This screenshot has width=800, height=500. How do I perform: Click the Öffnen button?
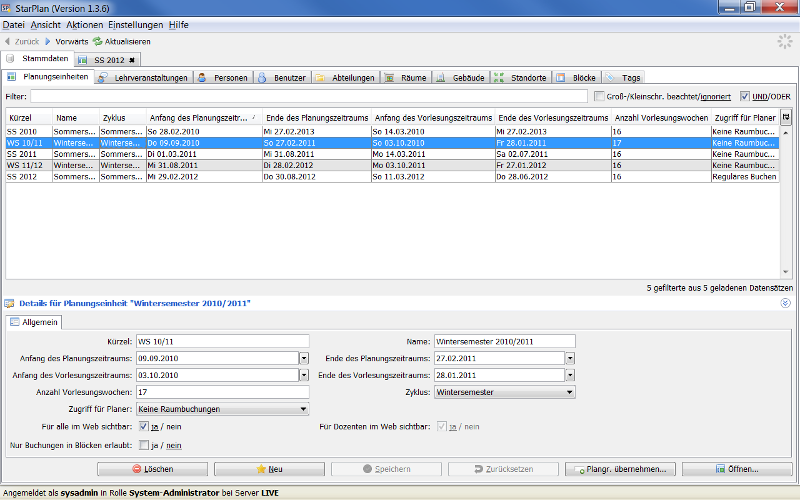[737, 469]
